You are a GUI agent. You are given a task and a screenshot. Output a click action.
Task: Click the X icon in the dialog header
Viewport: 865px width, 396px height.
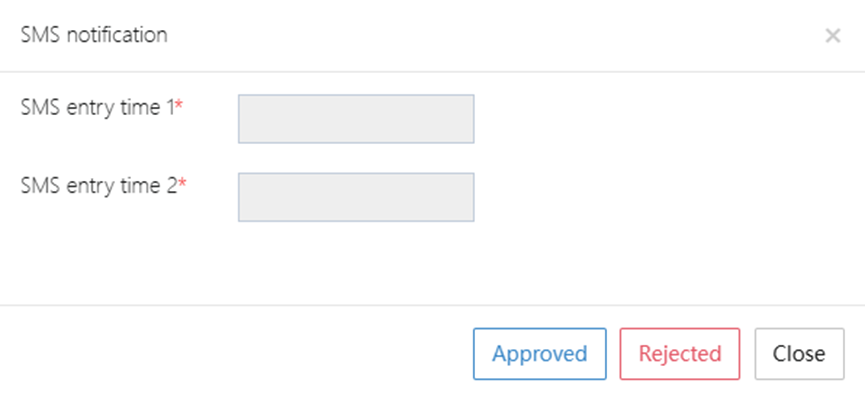(x=832, y=36)
